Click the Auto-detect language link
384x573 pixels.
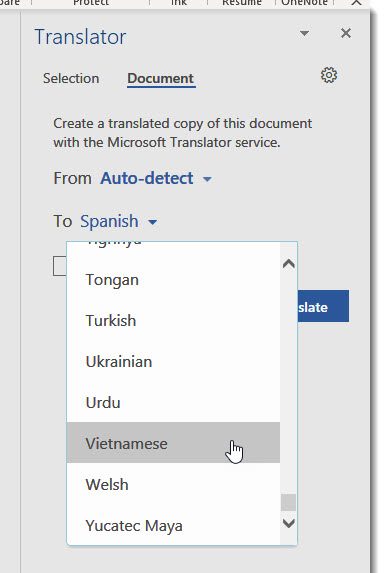click(147, 178)
